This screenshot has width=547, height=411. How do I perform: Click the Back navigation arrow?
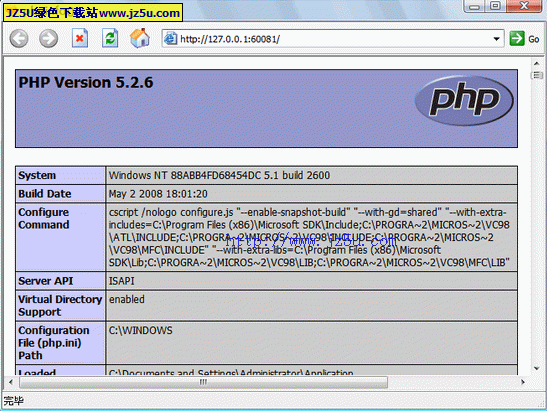click(x=19, y=38)
